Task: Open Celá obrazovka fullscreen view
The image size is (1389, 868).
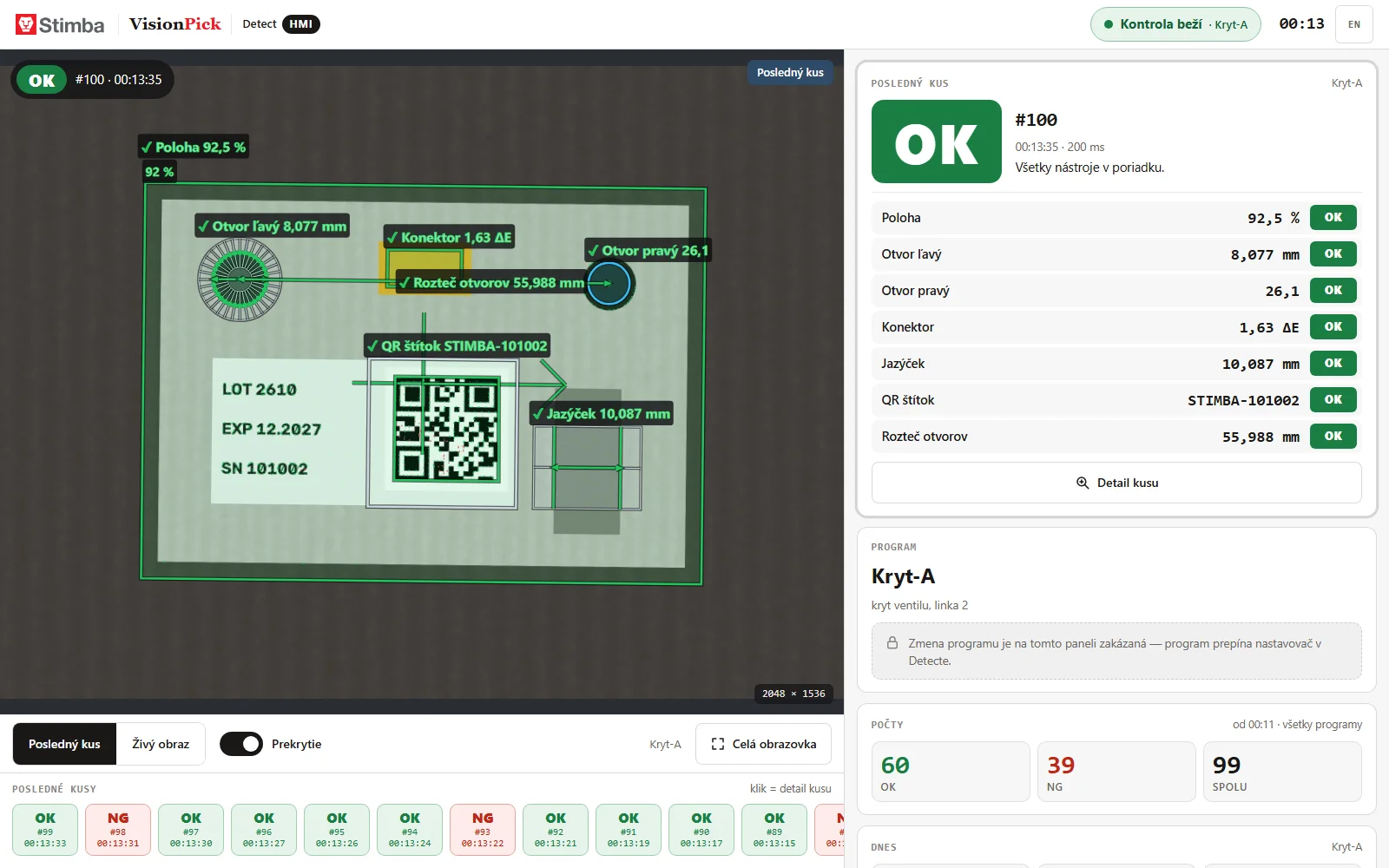Action: [763, 744]
